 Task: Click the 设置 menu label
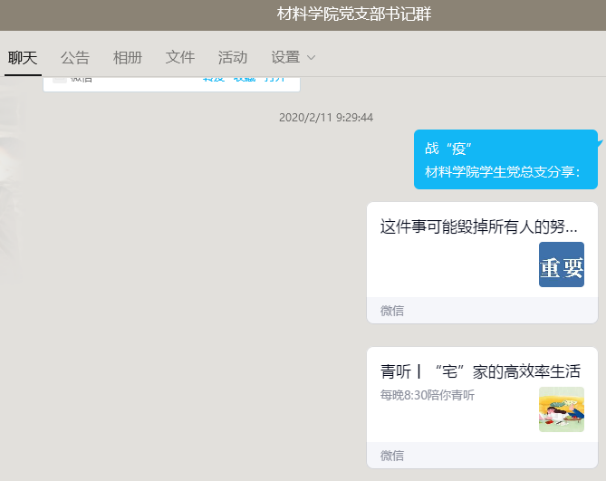(285, 57)
